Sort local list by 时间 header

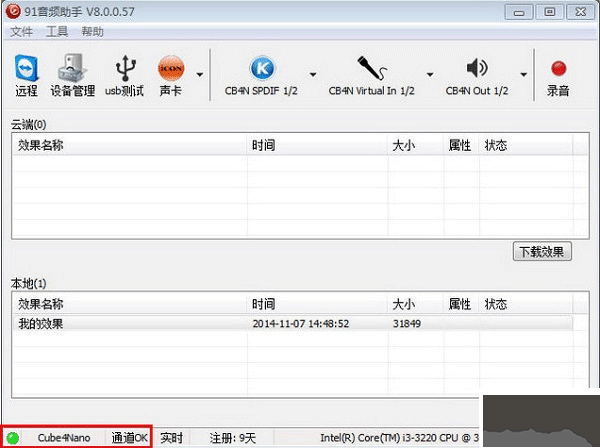pos(317,304)
